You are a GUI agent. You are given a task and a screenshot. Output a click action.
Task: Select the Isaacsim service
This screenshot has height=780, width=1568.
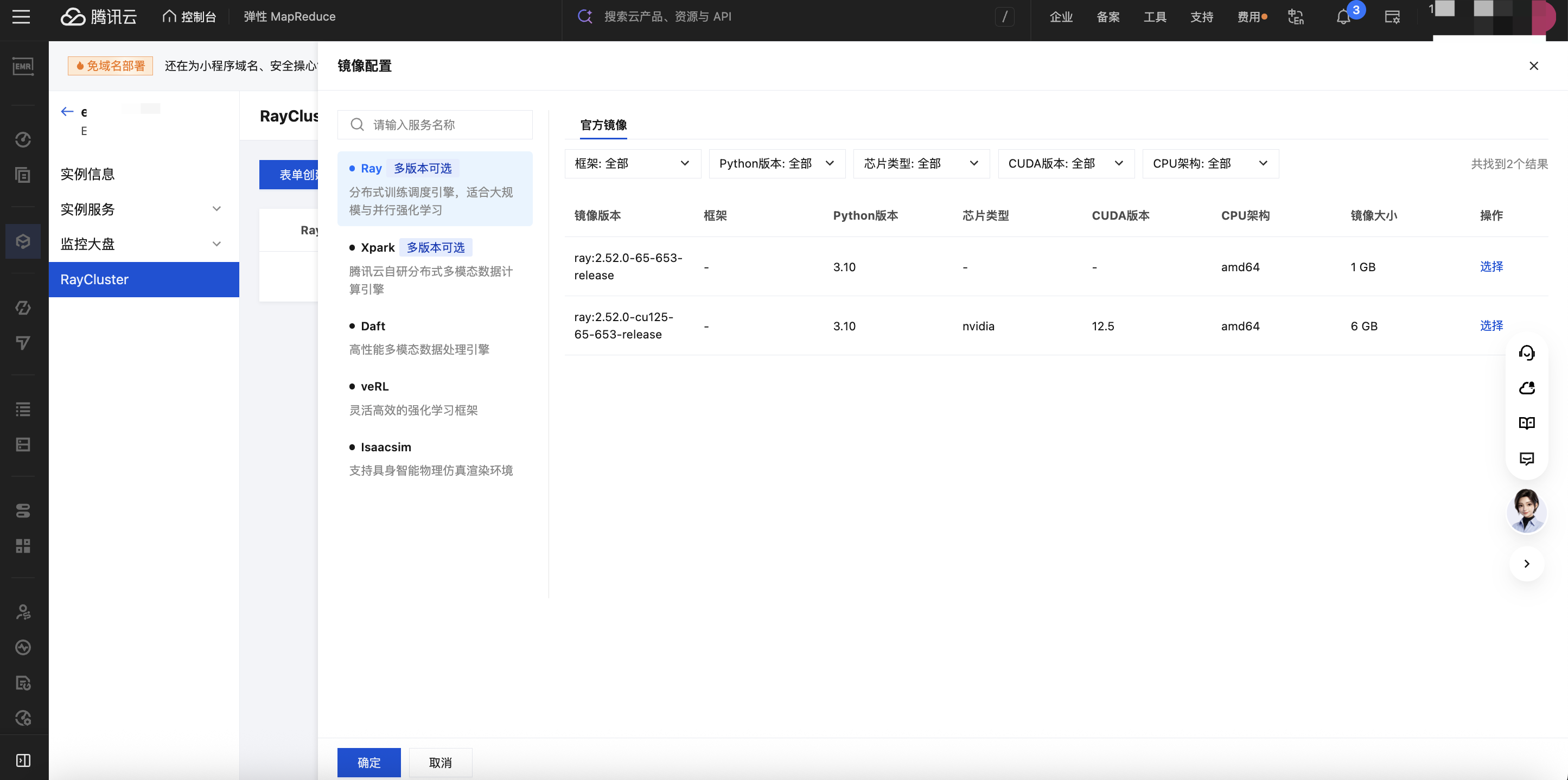pos(435,459)
